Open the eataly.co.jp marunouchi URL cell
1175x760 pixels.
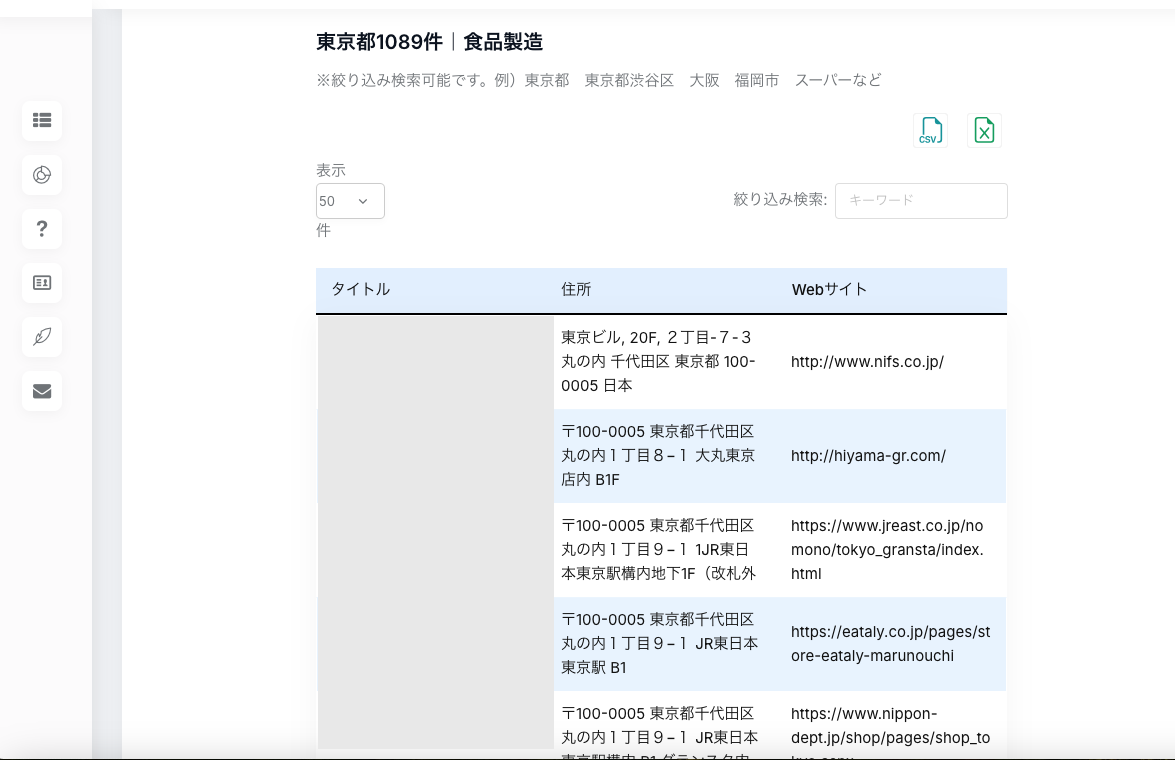coord(891,644)
